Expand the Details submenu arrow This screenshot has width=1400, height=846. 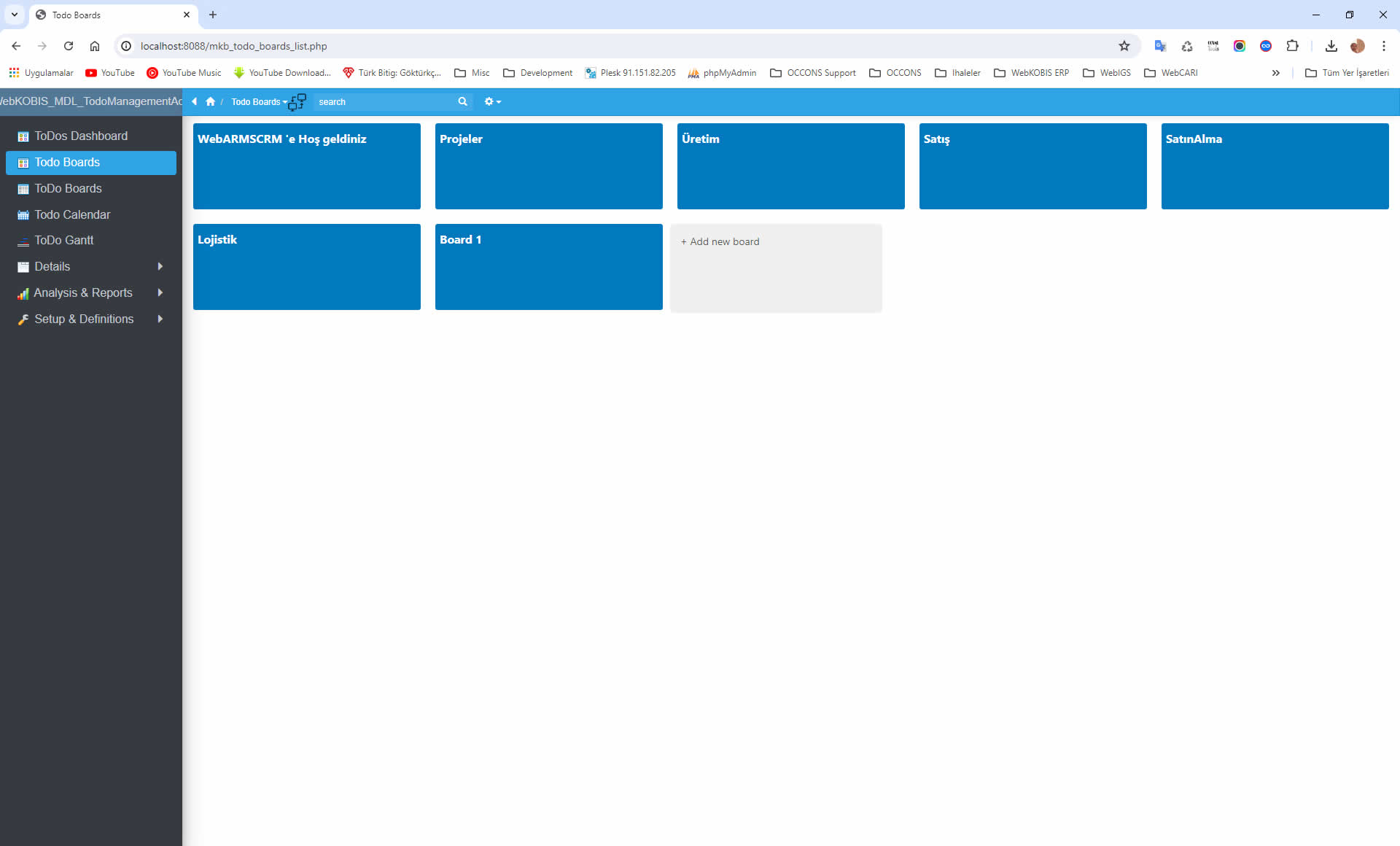point(160,266)
